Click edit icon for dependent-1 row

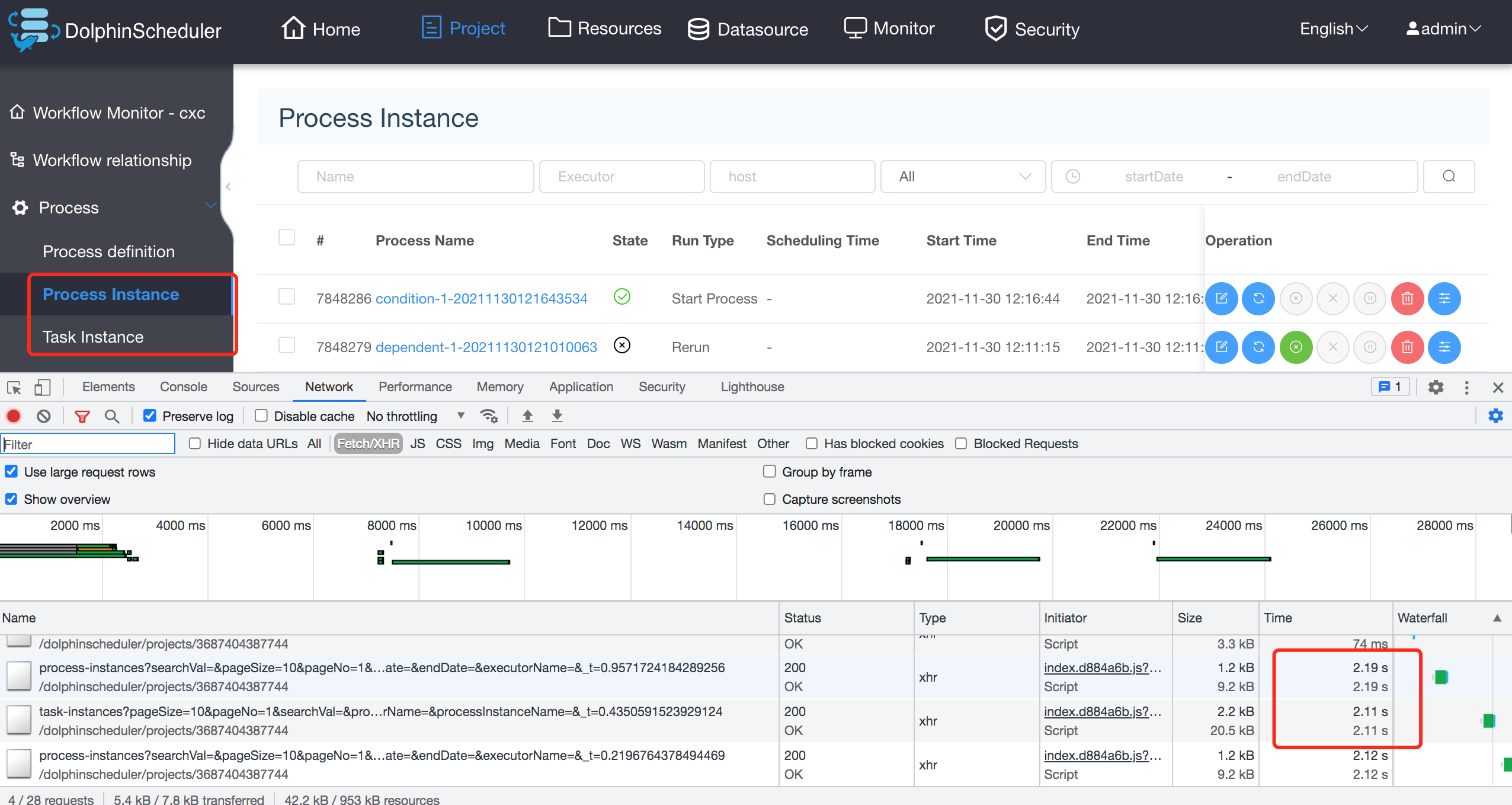tap(1222, 347)
